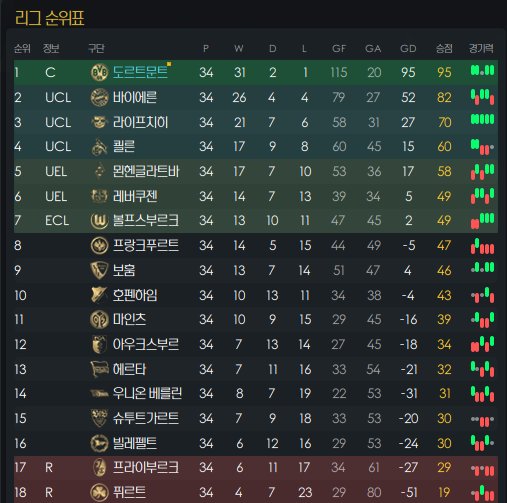Select the Bochum club crest

99,270
